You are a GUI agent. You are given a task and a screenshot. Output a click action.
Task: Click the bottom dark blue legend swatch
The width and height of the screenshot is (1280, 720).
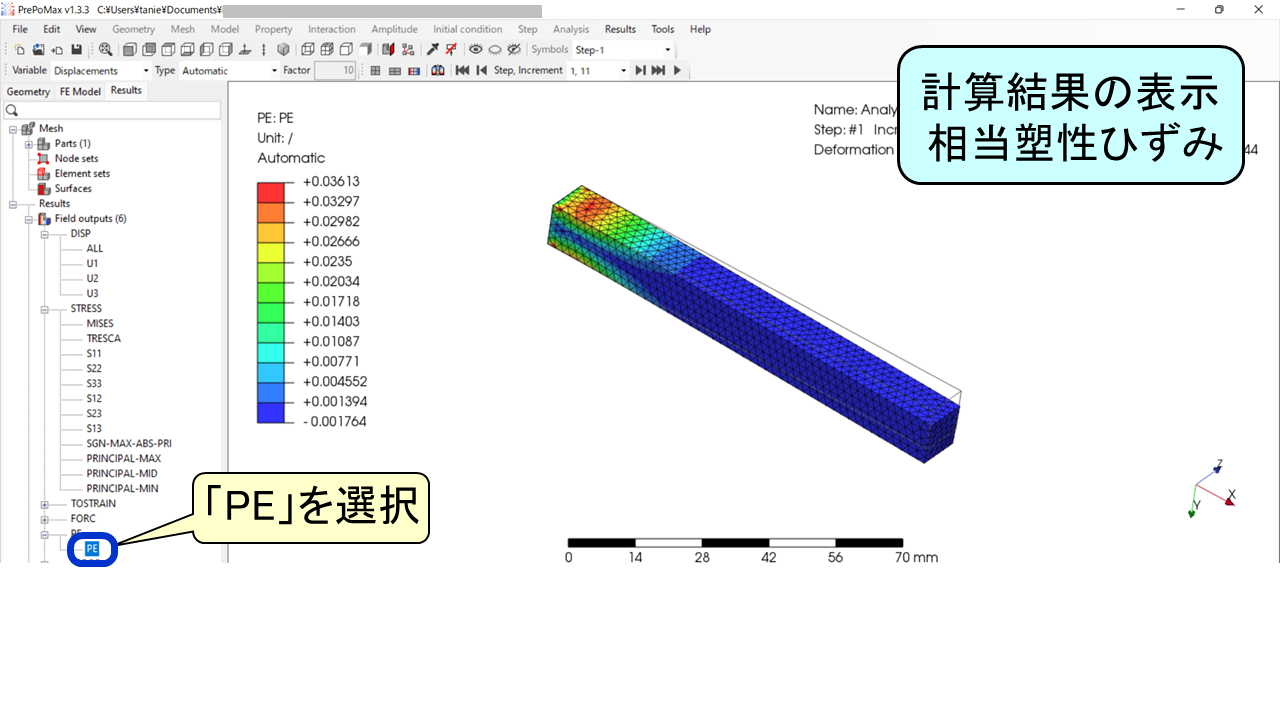pyautogui.click(x=271, y=412)
